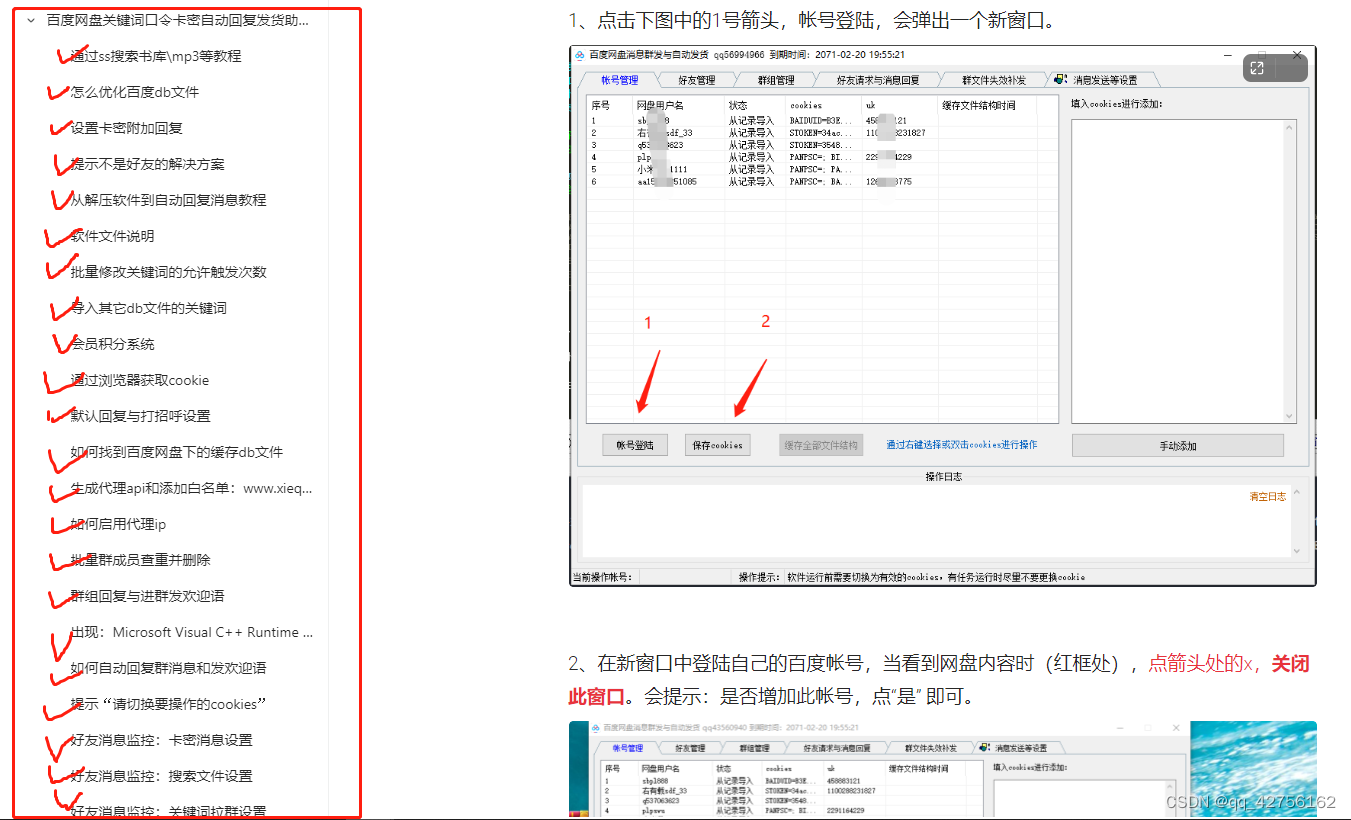Select tree item 如何启用代理ip
The height and width of the screenshot is (820, 1351).
(119, 524)
